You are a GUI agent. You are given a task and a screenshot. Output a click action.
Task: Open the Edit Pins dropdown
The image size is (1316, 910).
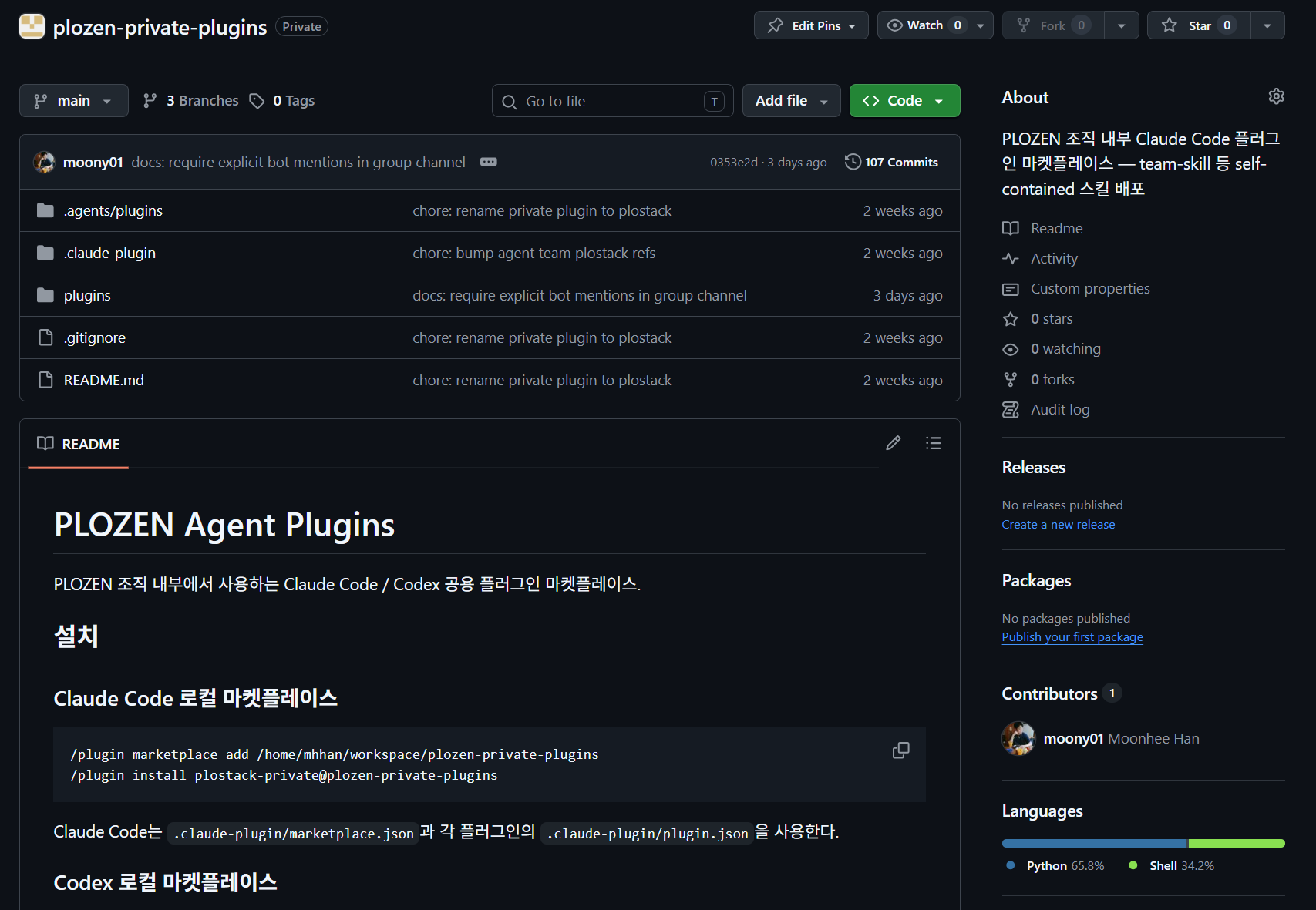coord(811,25)
